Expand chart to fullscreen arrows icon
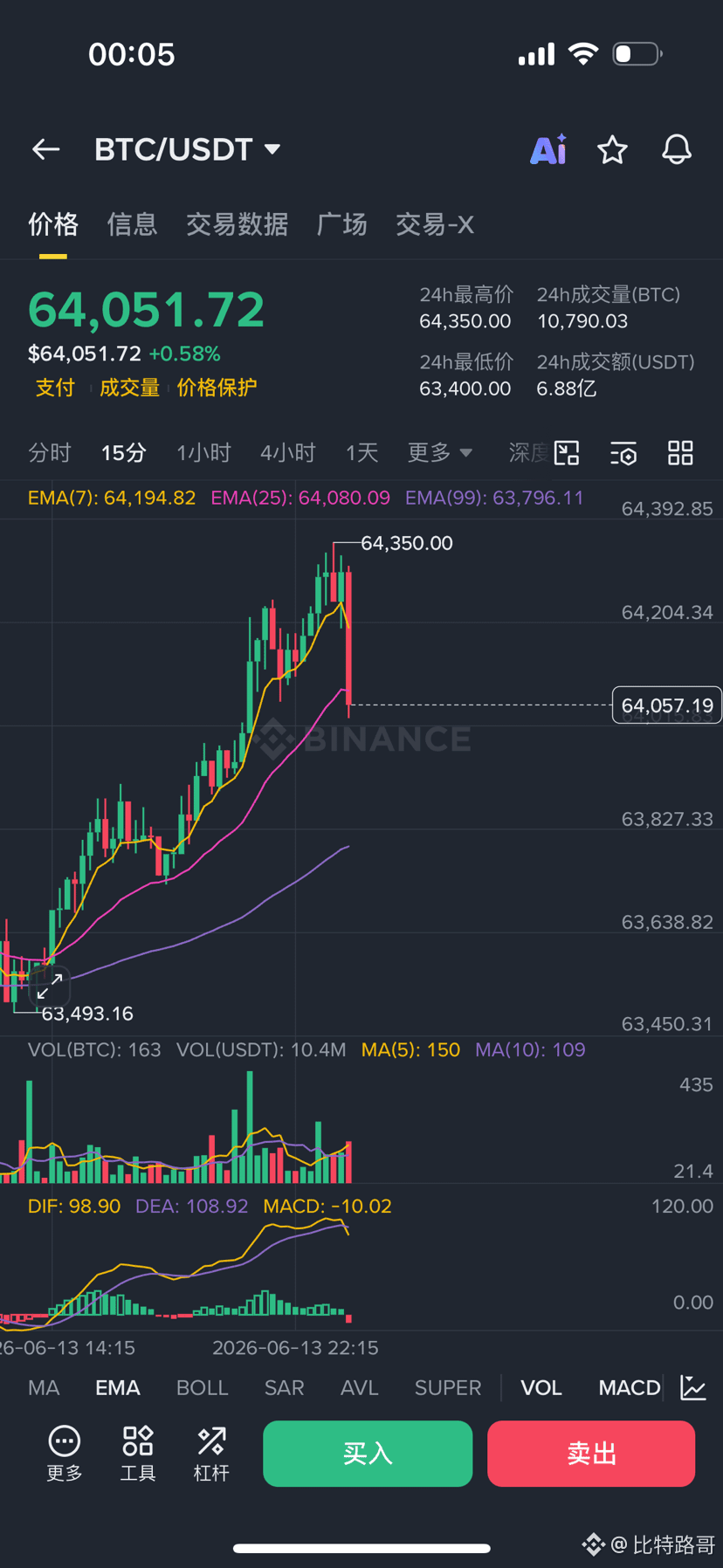723x1568 pixels. [50, 986]
